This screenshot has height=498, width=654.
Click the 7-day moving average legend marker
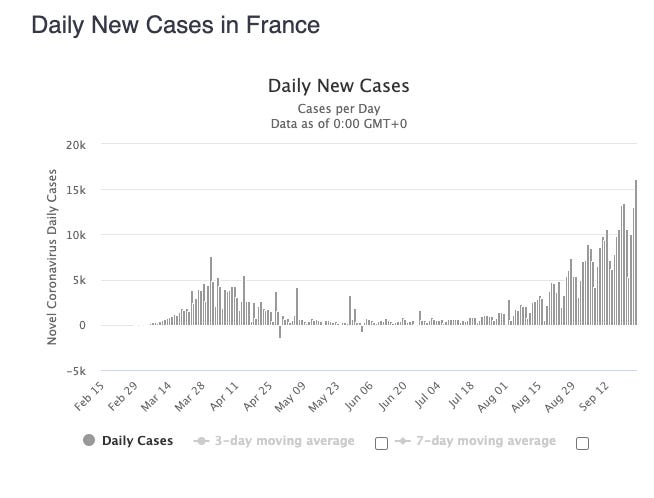[x=402, y=441]
